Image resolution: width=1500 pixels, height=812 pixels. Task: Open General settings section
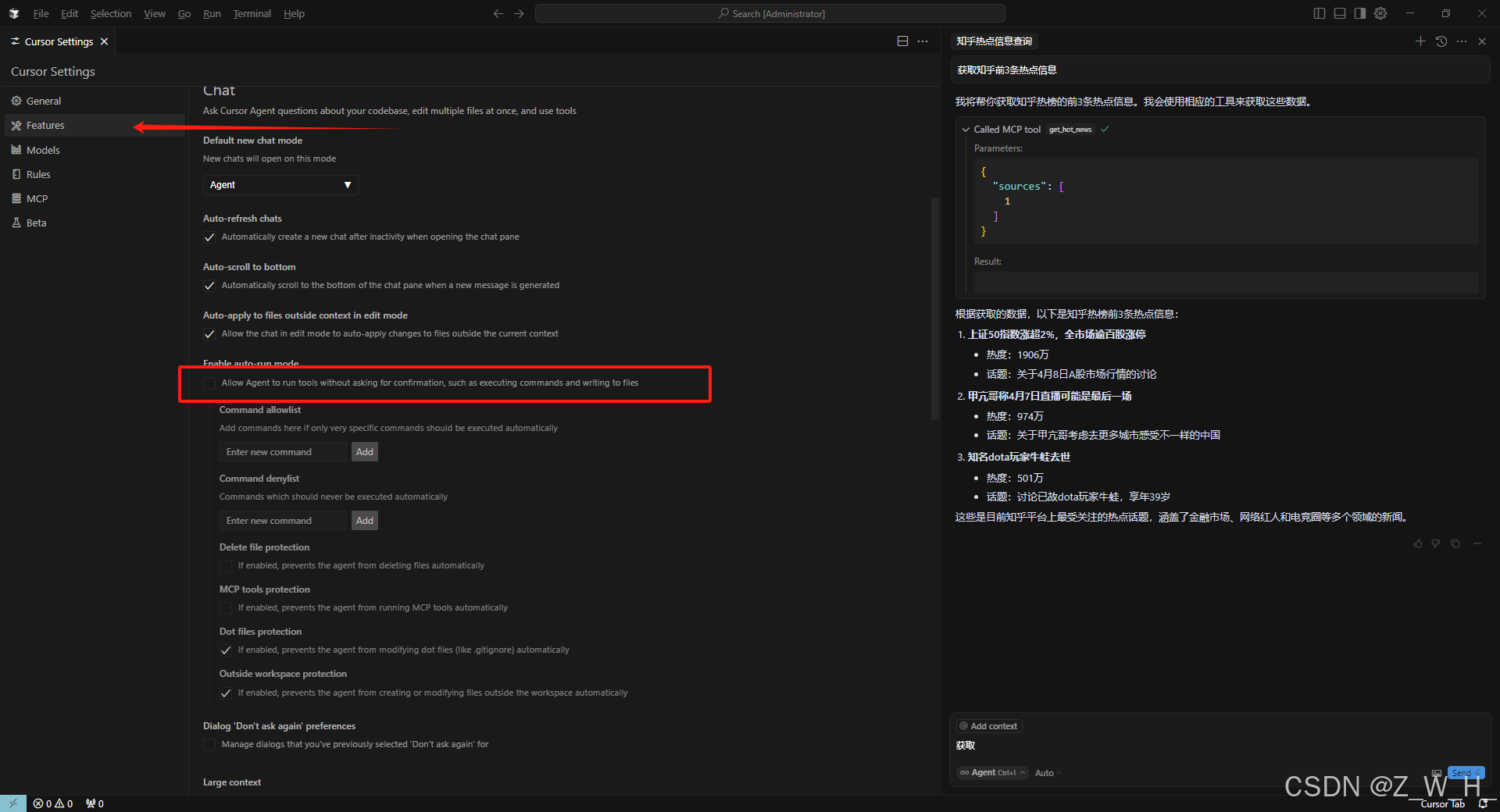pos(94,101)
